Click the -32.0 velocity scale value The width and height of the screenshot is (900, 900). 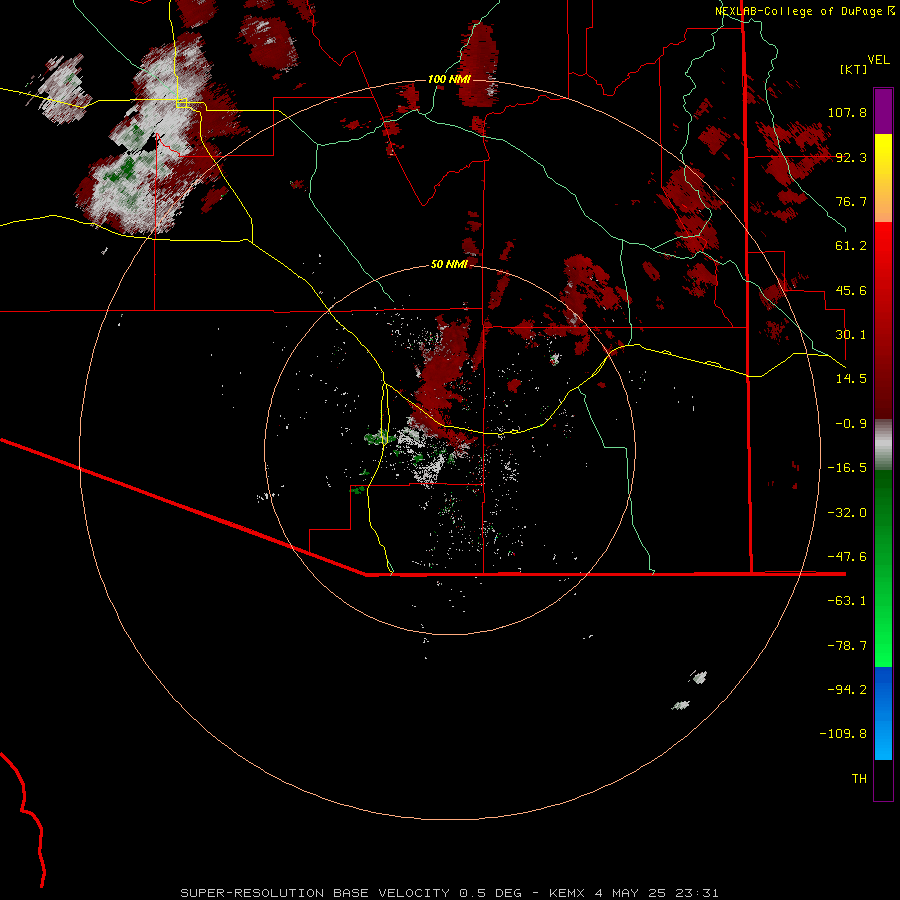847,513
